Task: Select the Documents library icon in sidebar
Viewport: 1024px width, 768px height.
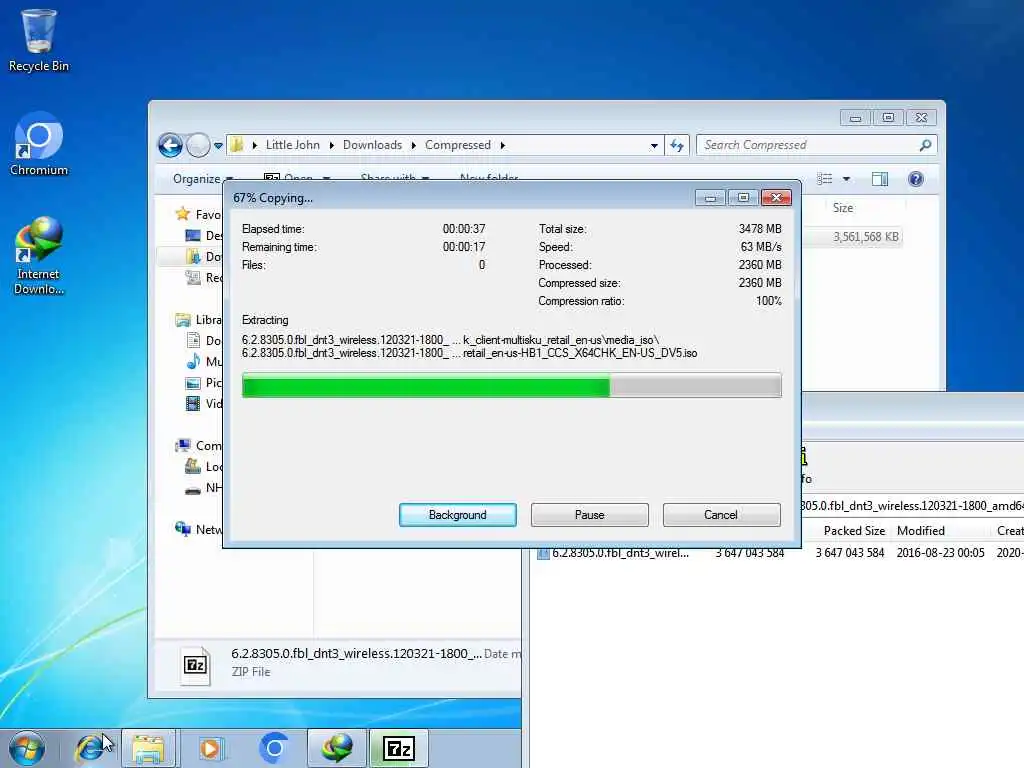Action: [x=193, y=340]
